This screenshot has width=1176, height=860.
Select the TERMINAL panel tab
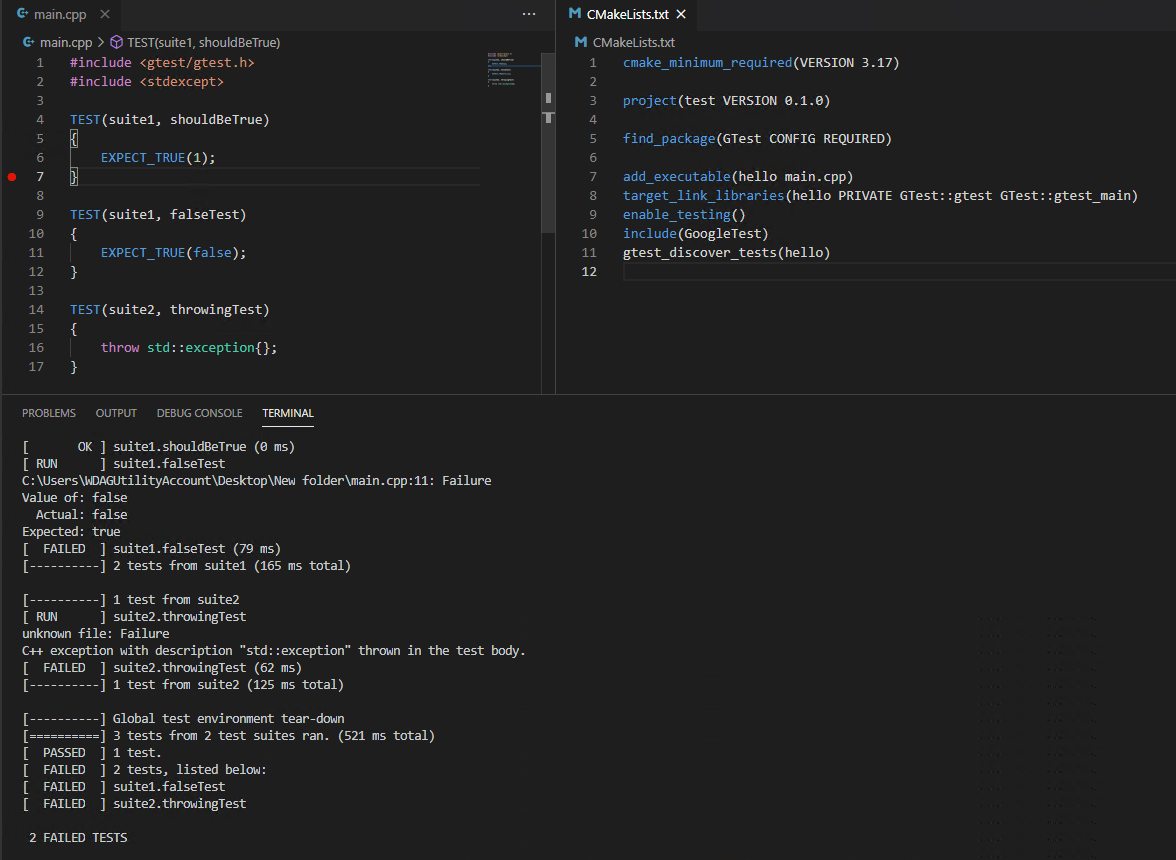tap(288, 413)
